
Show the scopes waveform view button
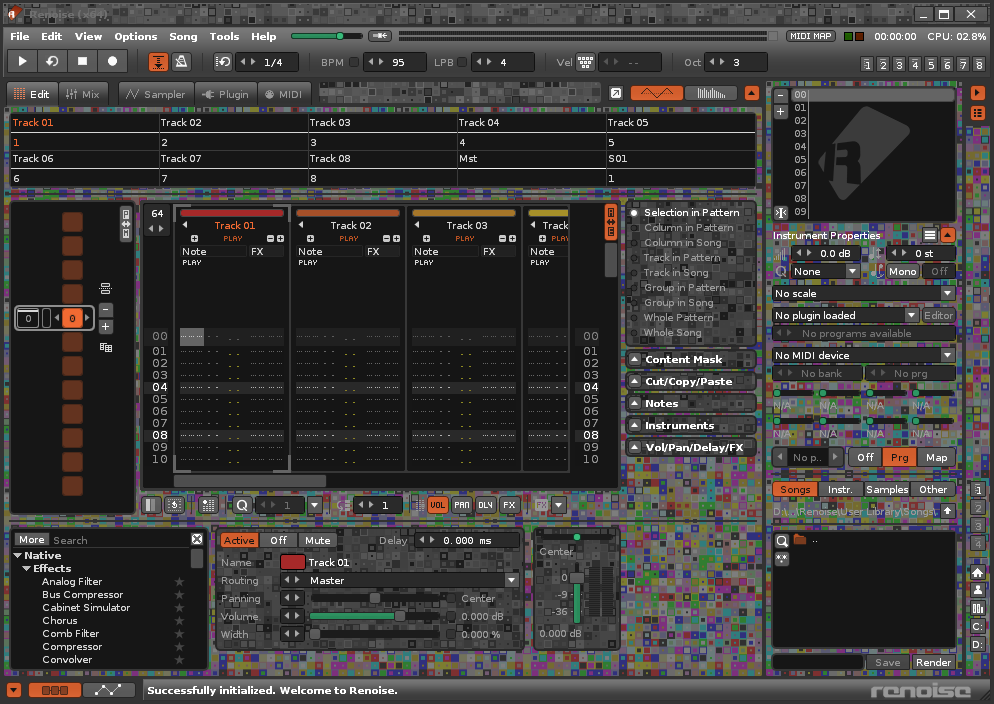point(657,93)
